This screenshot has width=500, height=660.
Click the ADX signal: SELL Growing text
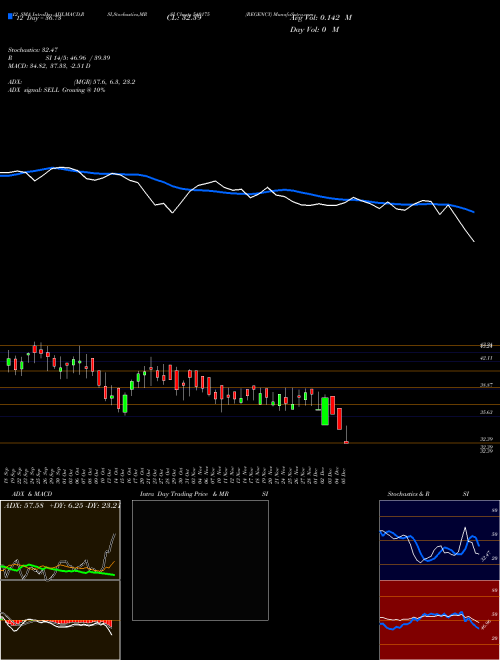click(x=56, y=90)
